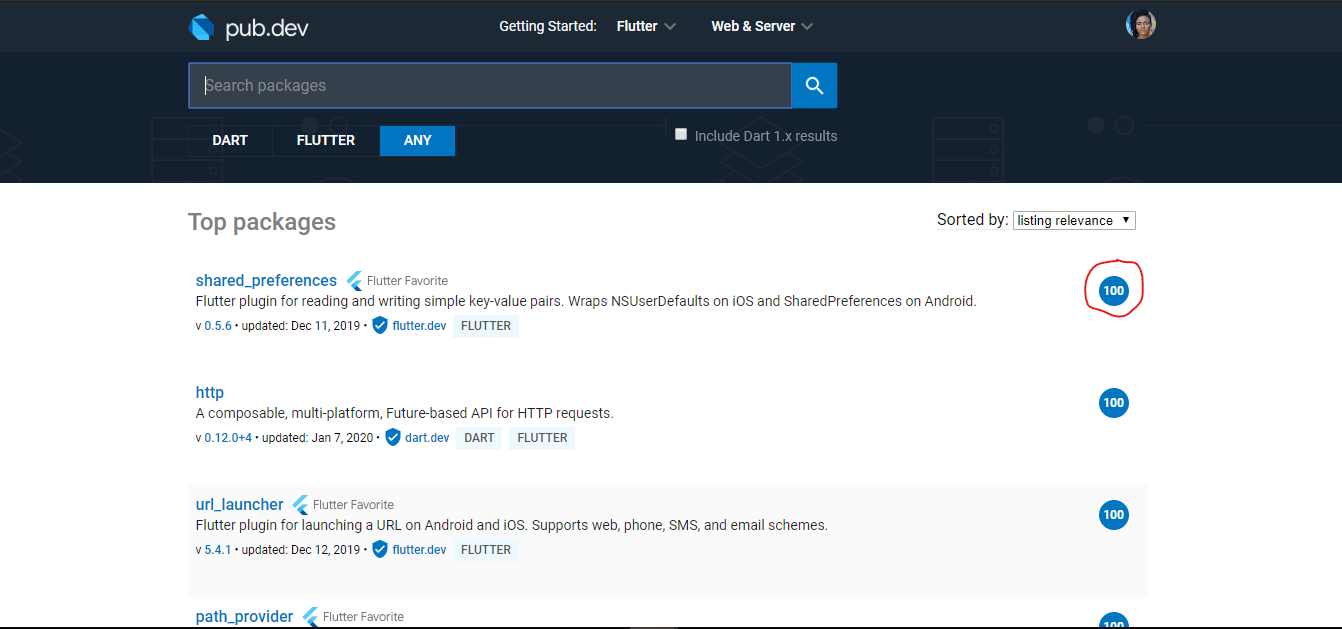Image resolution: width=1342 pixels, height=629 pixels.
Task: Click the Flutter Favorite icon beside shared_preferences
Action: tap(353, 280)
